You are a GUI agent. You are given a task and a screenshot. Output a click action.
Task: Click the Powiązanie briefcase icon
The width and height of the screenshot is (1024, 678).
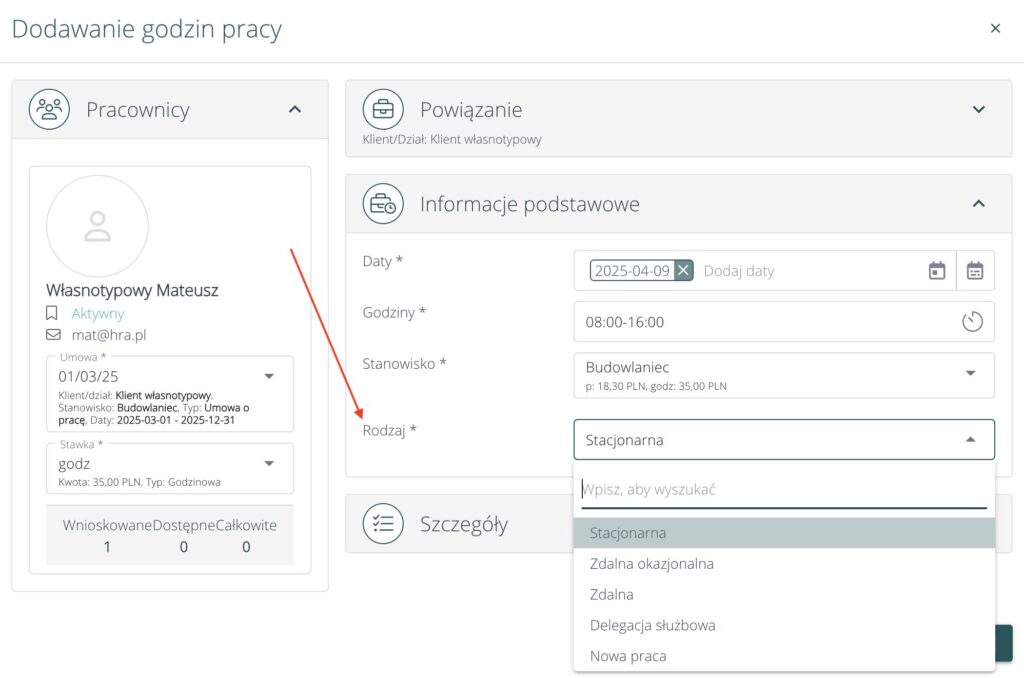(x=383, y=109)
